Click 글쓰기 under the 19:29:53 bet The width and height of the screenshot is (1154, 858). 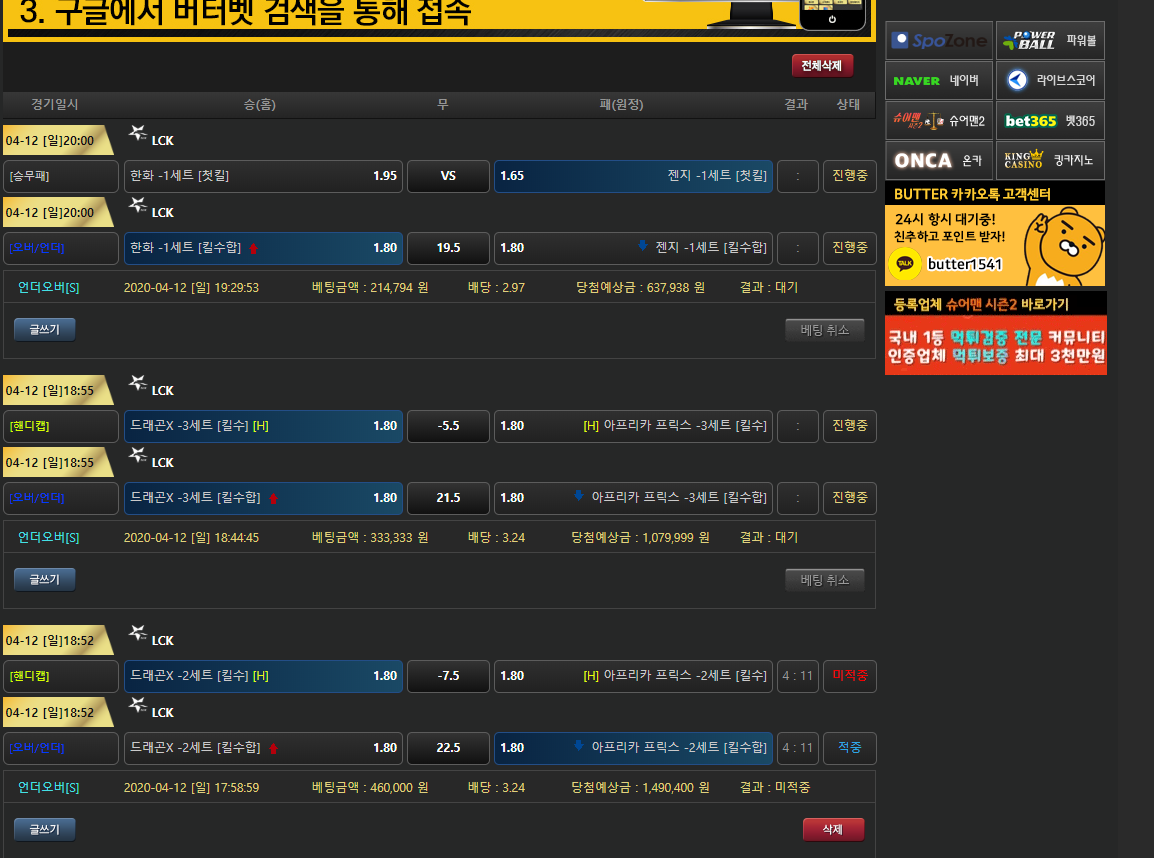[44, 330]
